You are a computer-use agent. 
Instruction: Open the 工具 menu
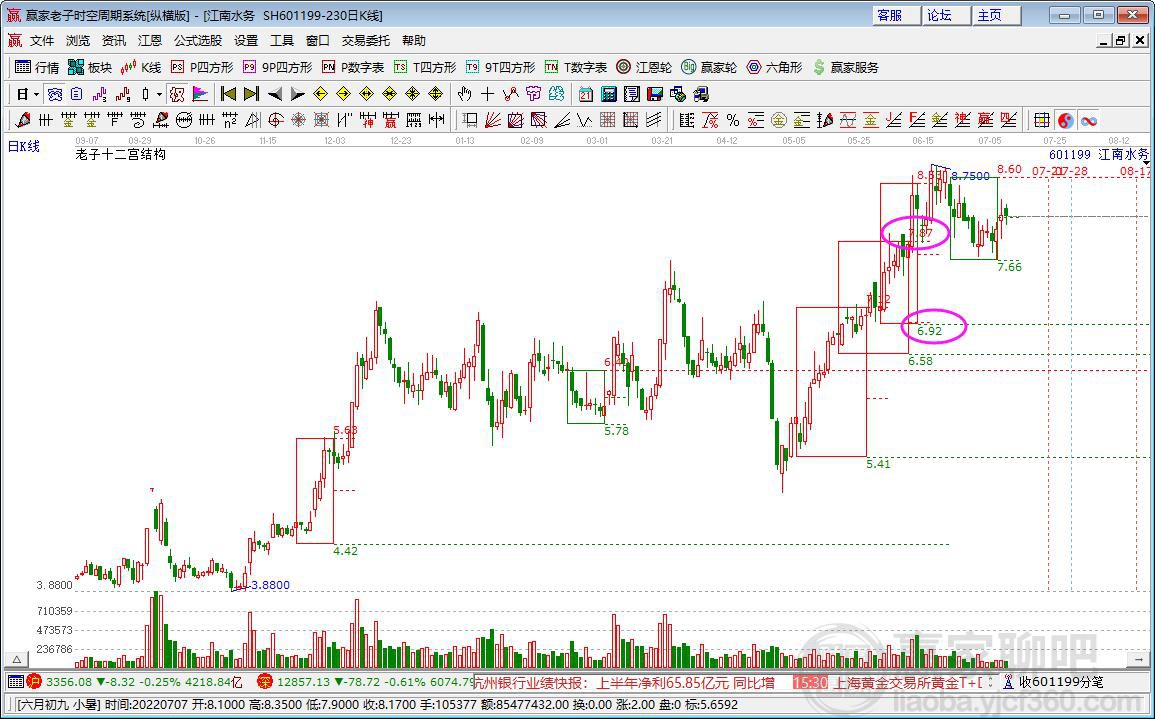pos(281,41)
